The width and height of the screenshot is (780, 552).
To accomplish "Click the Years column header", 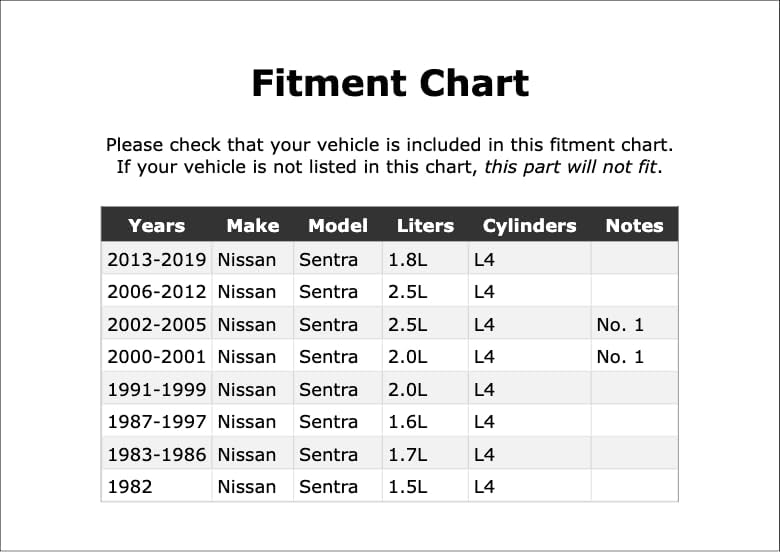I will point(157,226).
